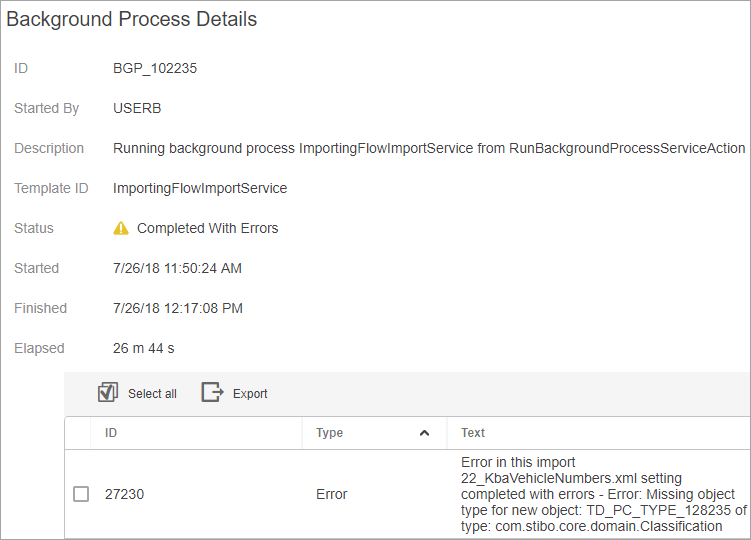Viewport: 751px width, 540px height.
Task: Click the yellow warning status icon
Action: [121, 228]
